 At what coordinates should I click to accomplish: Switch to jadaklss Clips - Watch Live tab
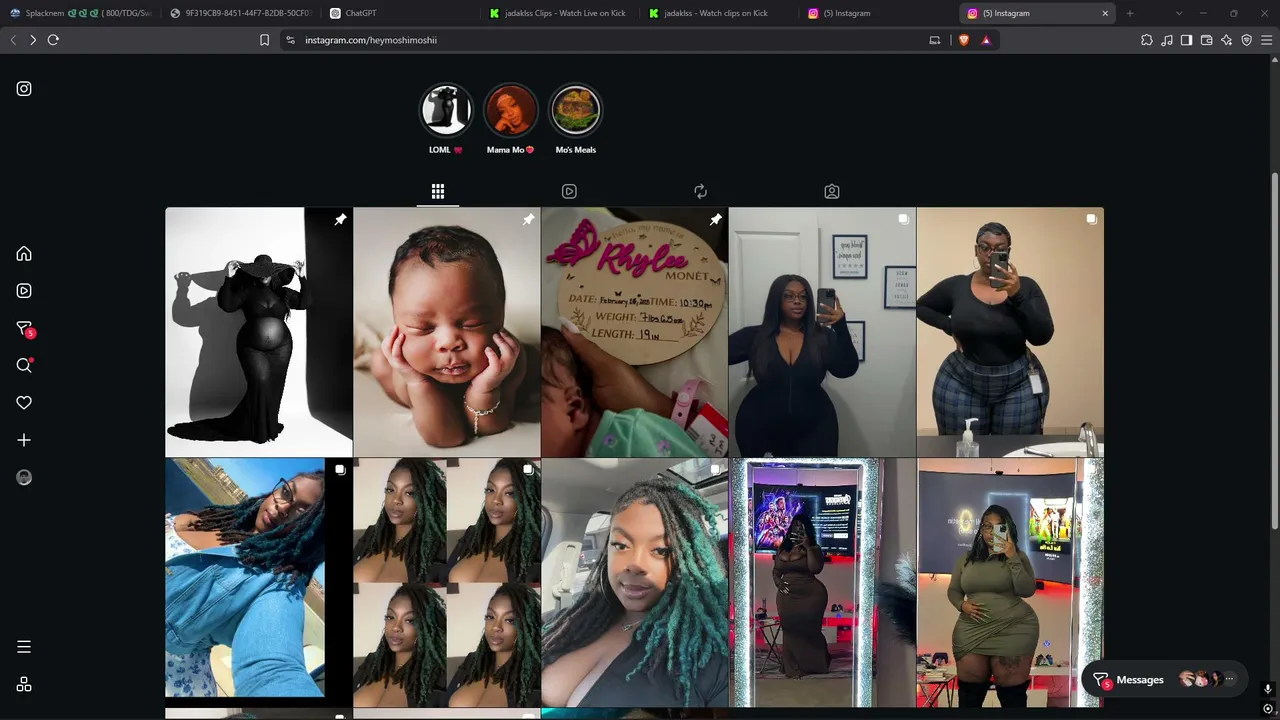[560, 13]
